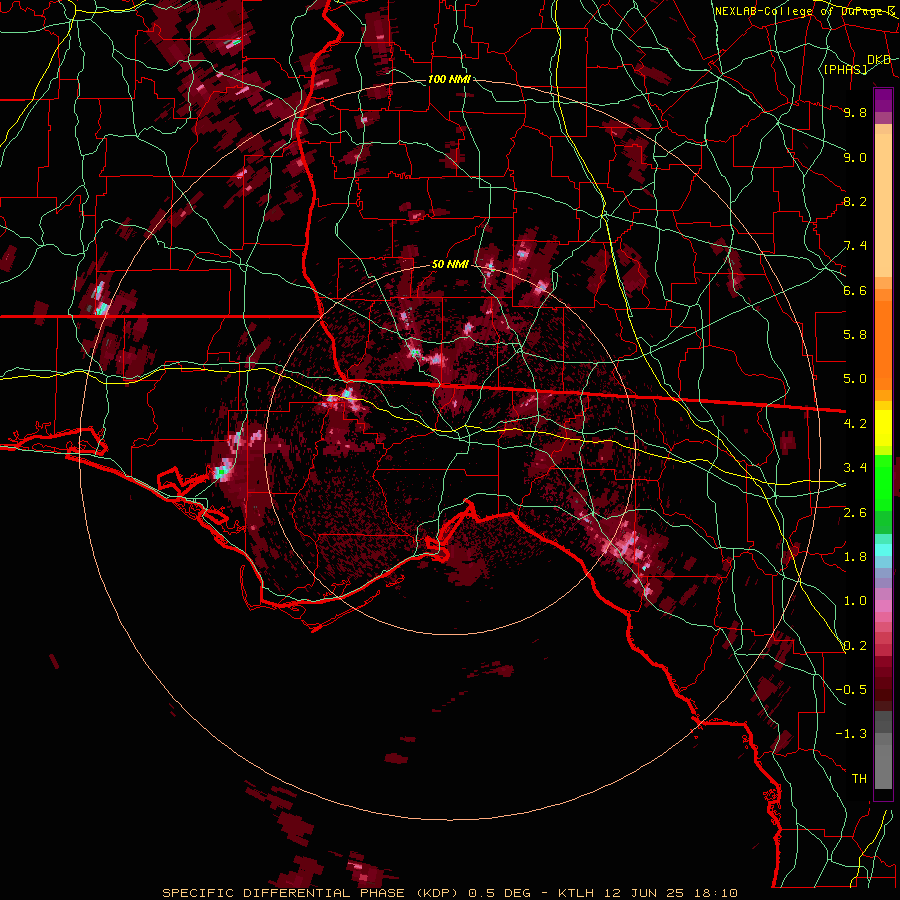This screenshot has height=900, width=900.
Task: Click the 2.6 value on the color scale
Action: tap(855, 513)
